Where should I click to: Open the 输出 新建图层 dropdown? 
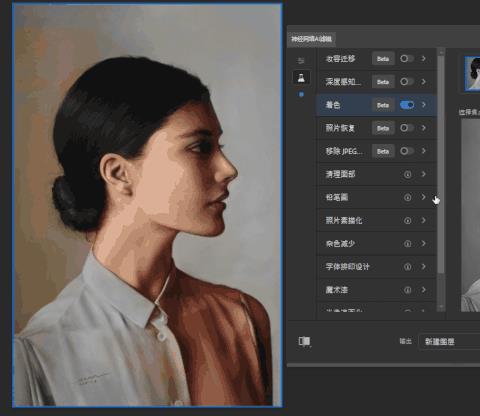coord(449,341)
